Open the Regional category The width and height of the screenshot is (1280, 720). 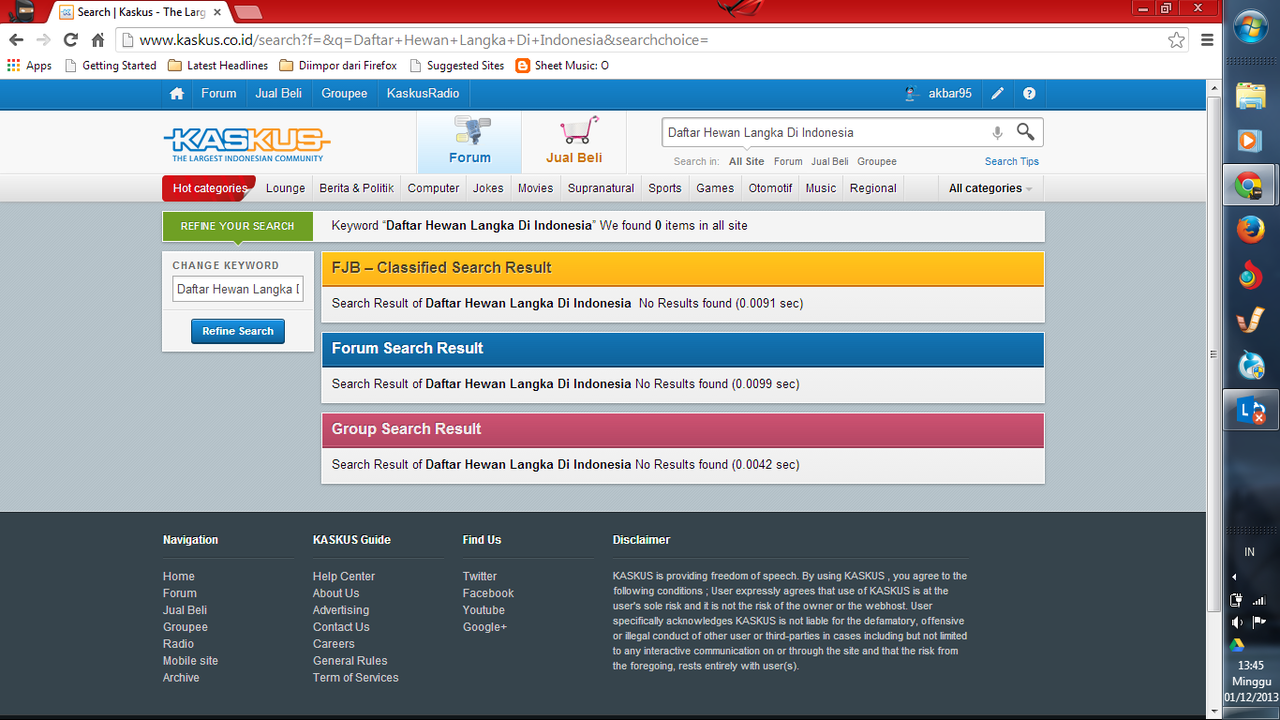[x=873, y=188]
